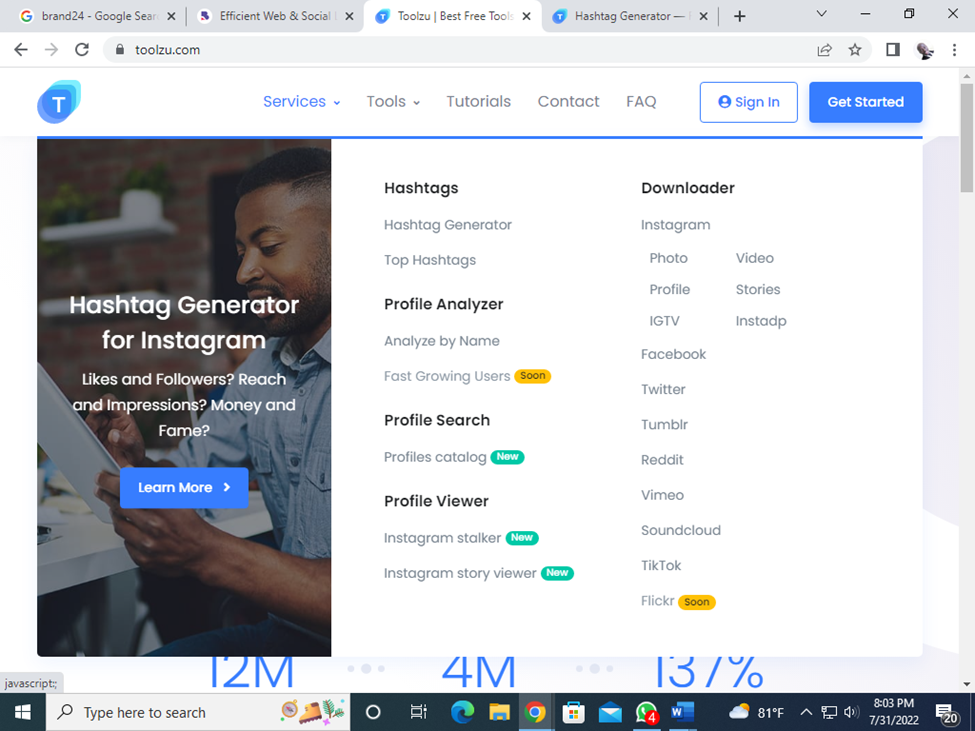The height and width of the screenshot is (731, 975).
Task: Open Microsoft Store from the taskbar
Action: (573, 712)
